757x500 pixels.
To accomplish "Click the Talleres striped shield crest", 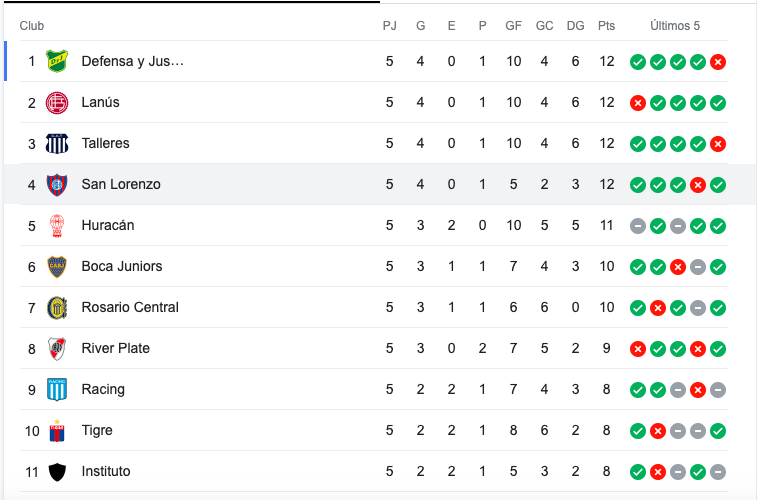I will pos(57,143).
